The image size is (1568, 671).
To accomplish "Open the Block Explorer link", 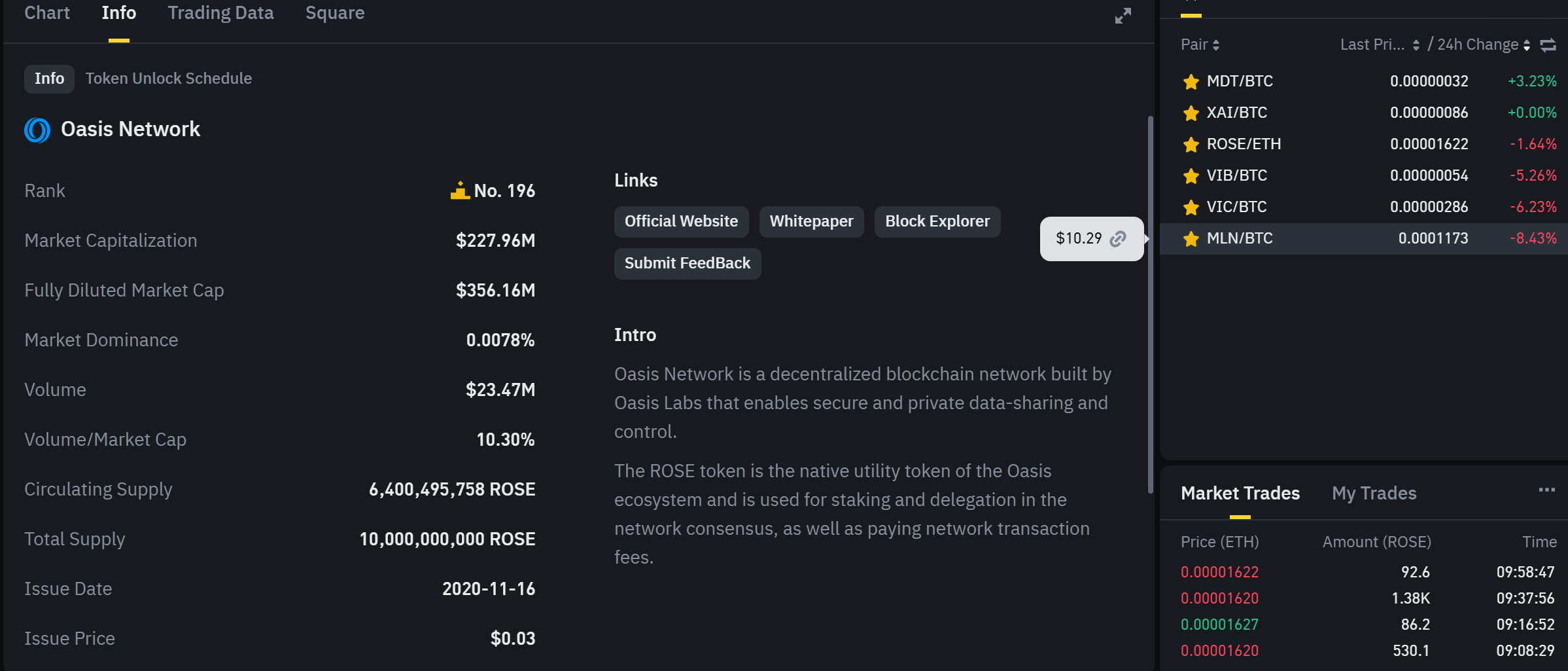I will tap(937, 221).
